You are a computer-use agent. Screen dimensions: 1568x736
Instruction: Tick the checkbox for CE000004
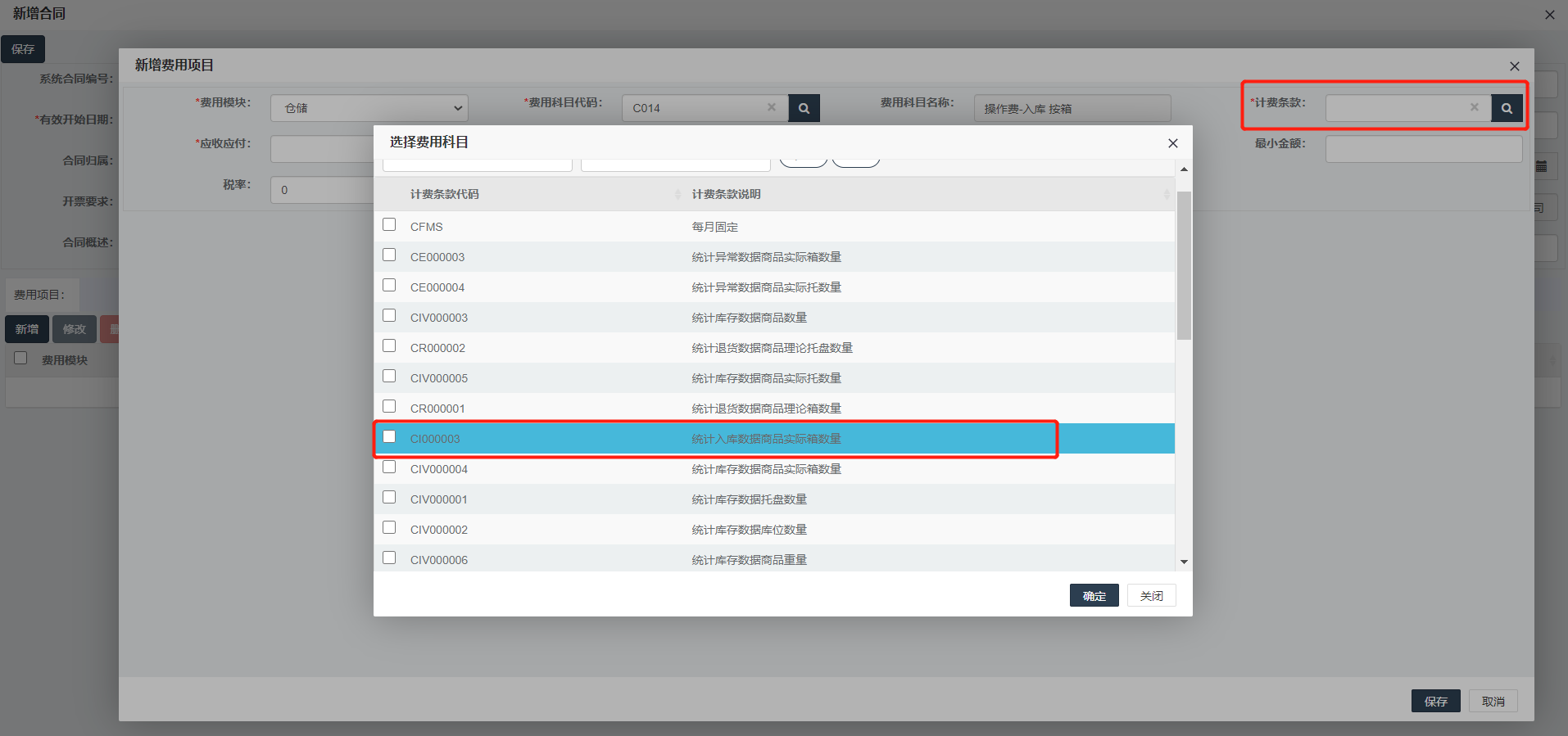coord(389,285)
